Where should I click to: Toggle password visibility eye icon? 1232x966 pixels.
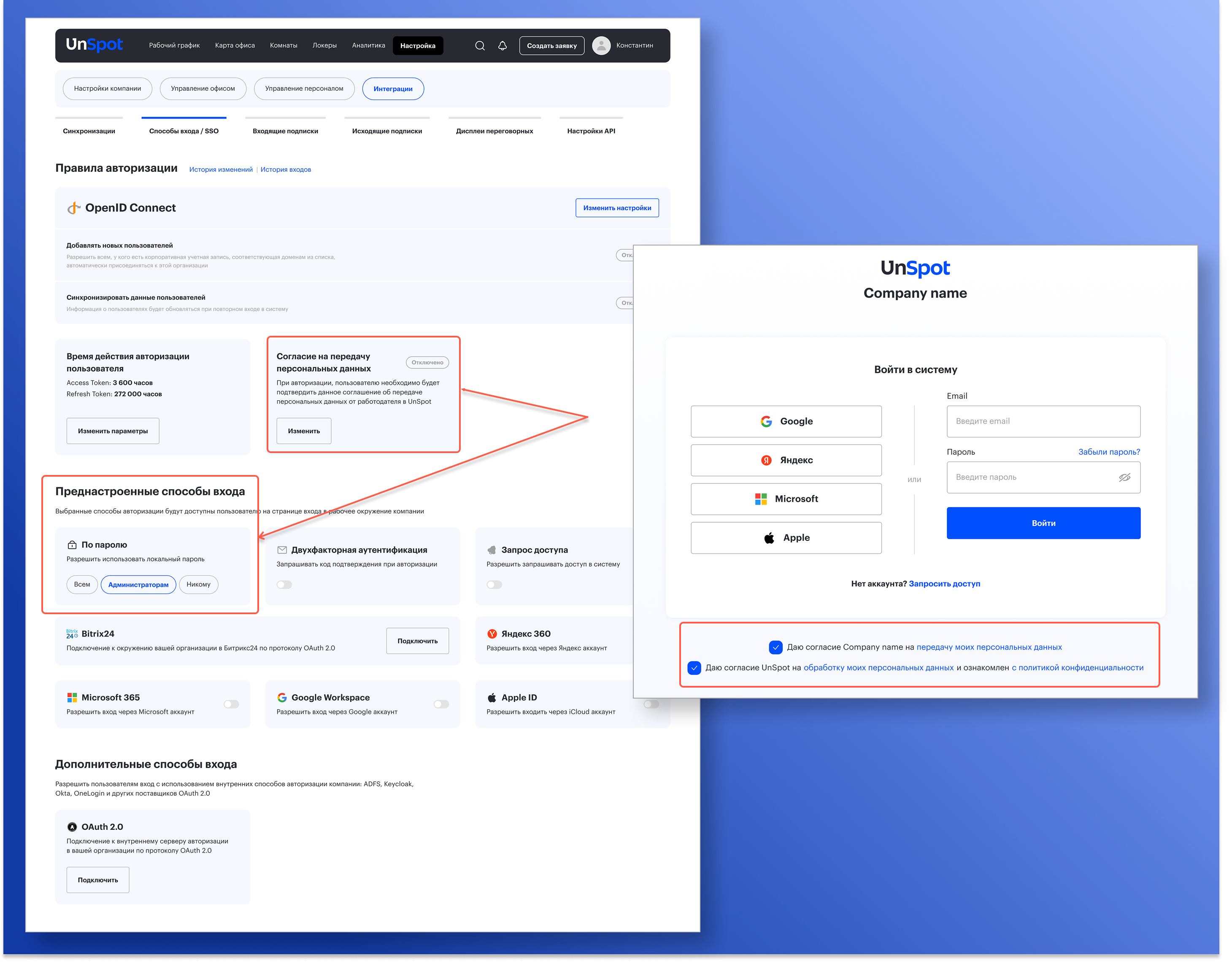(1124, 478)
